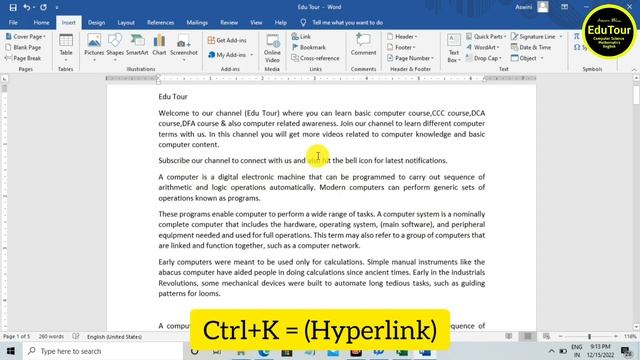Click the vertical scrollbar thumb
Viewport: 640px width, 360px height.
click(636, 94)
